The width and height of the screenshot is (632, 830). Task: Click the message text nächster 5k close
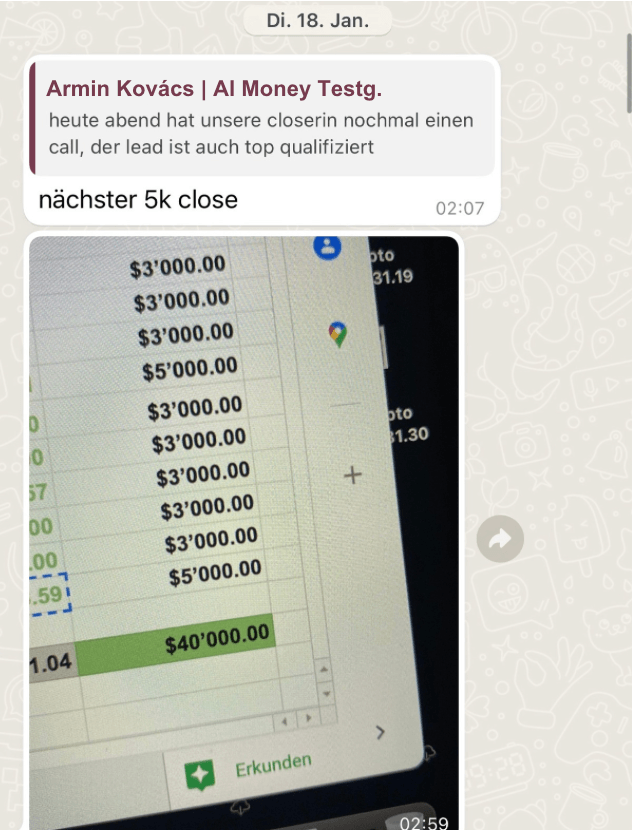click(x=138, y=200)
